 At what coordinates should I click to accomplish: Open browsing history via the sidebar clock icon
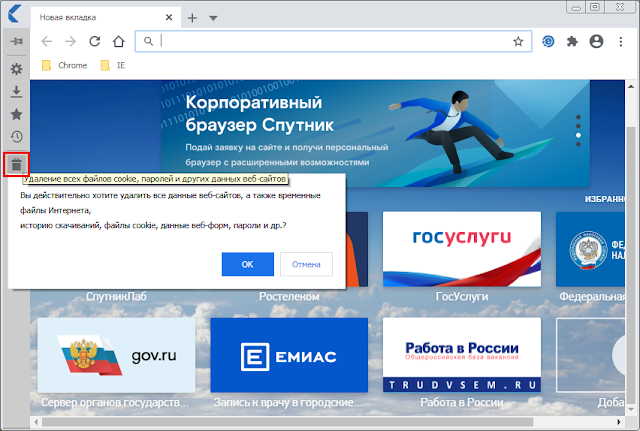coord(16,137)
